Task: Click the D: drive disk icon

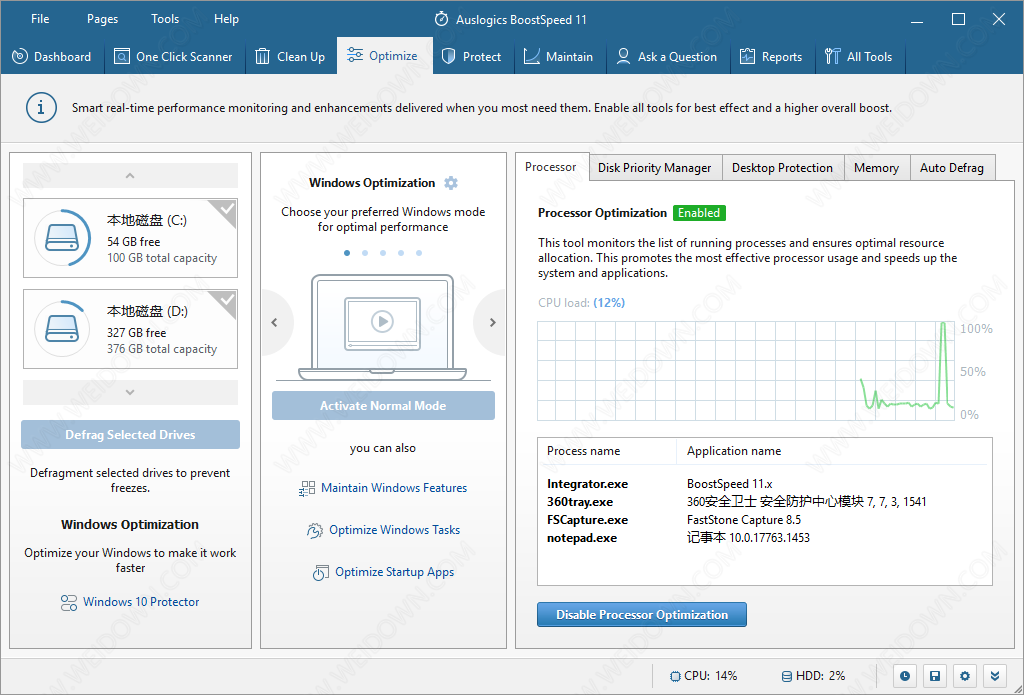Action: coord(62,329)
